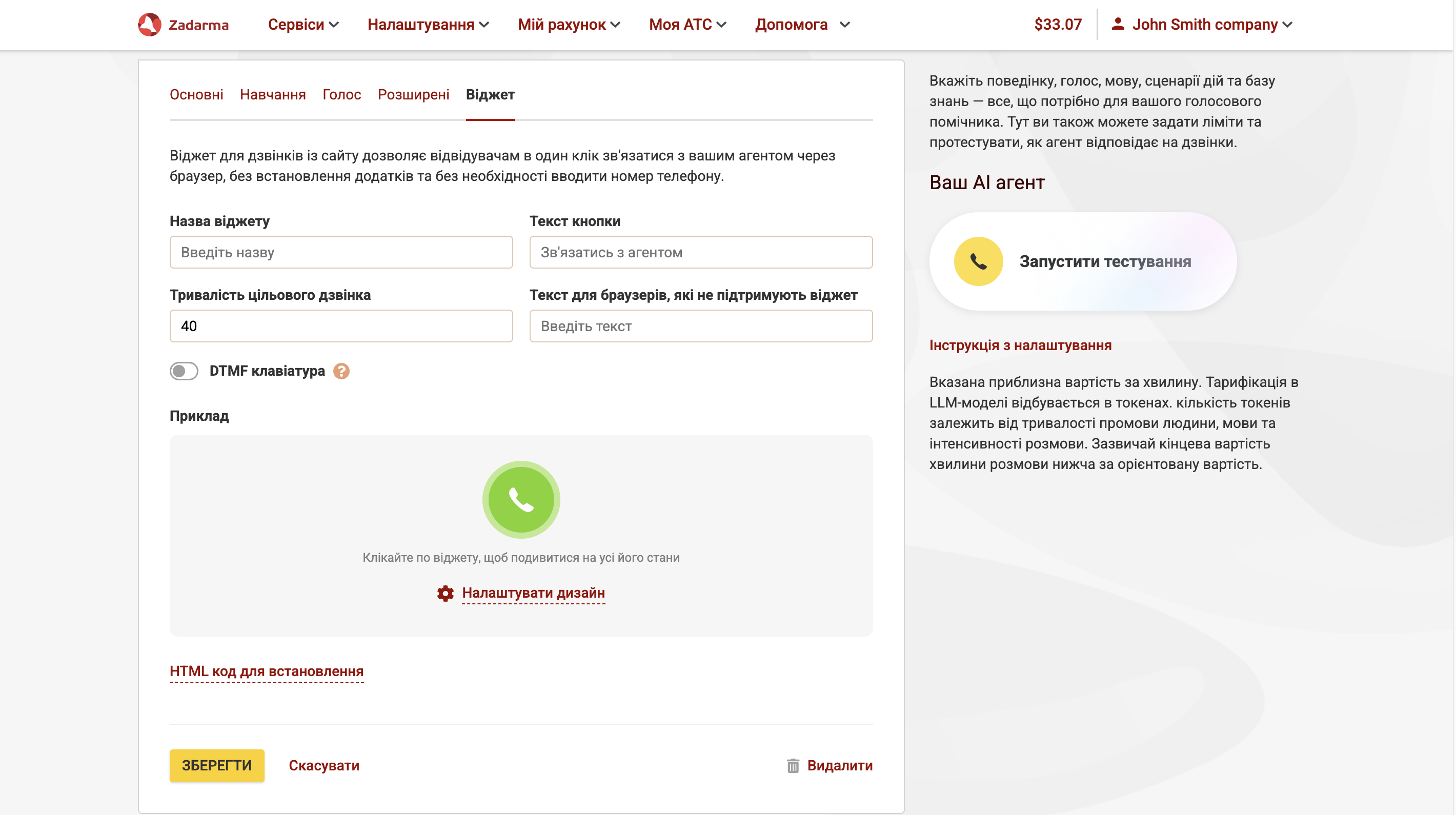Click the trash icon beside Видалити
The width and height of the screenshot is (1456, 815).
tap(793, 765)
